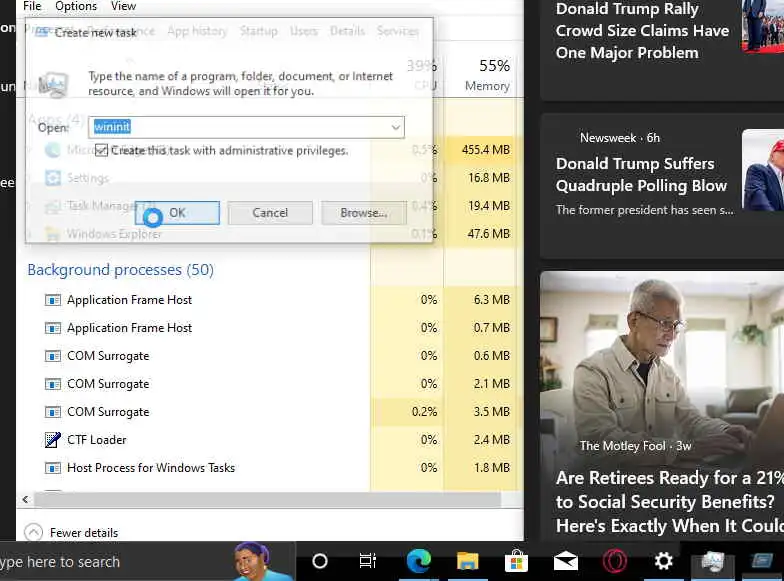This screenshot has height=581, width=784.
Task: Open the Browse... file picker
Action: point(364,213)
